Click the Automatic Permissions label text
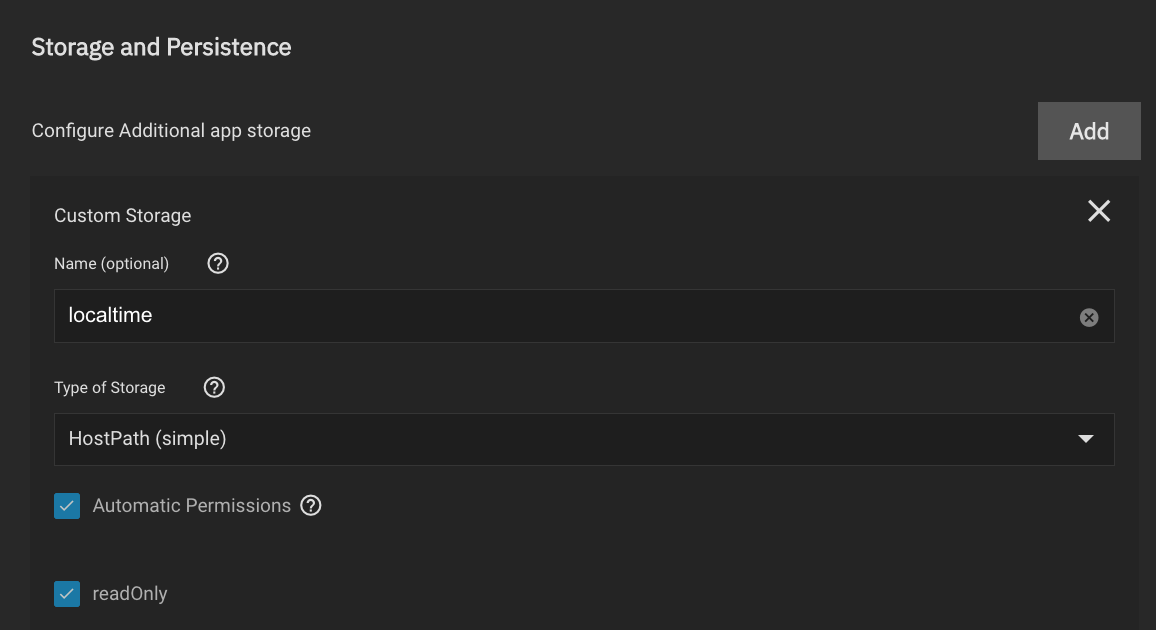Image resolution: width=1156 pixels, height=630 pixels. pos(192,505)
